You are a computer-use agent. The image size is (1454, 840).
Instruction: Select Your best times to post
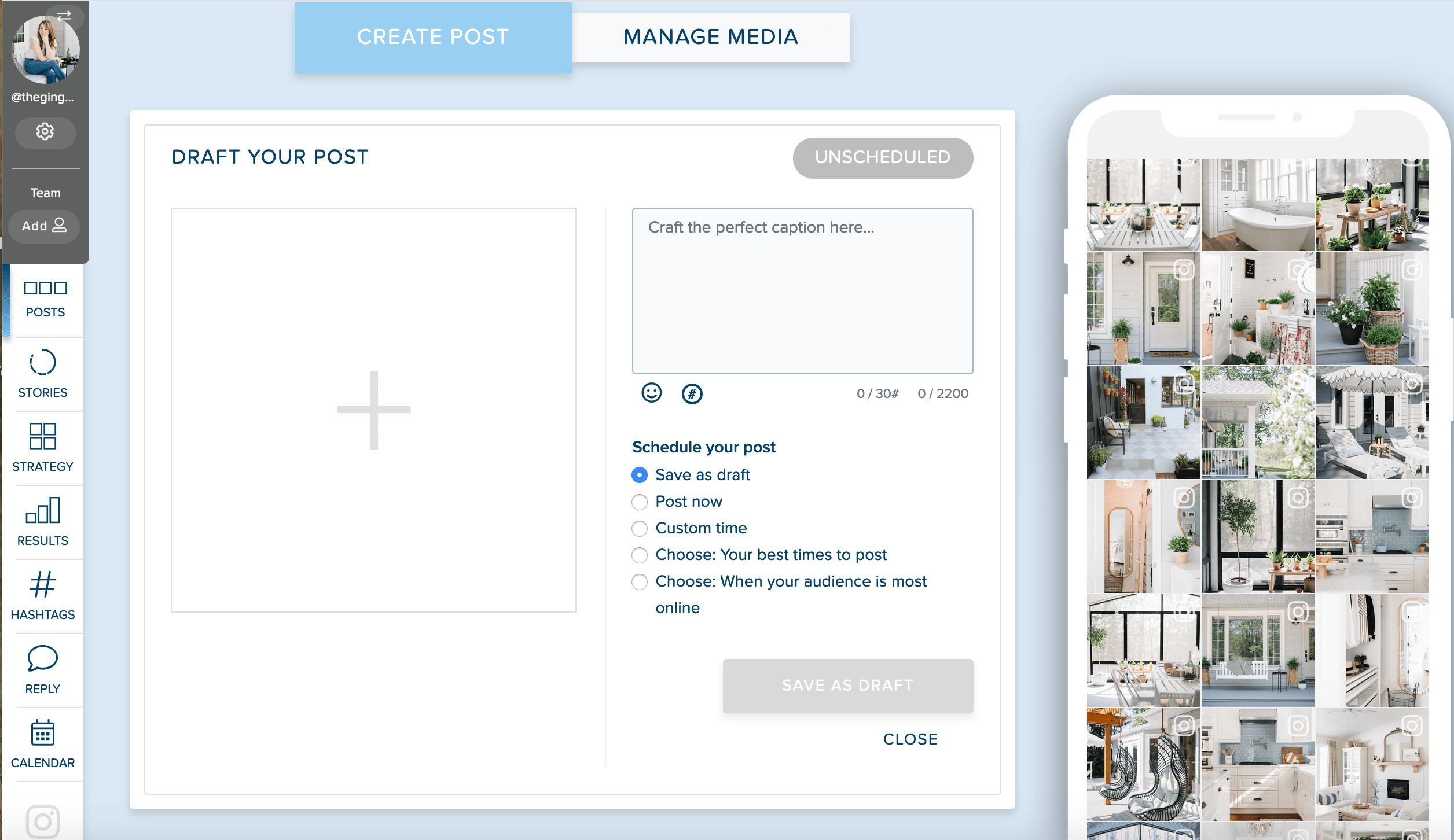point(640,555)
